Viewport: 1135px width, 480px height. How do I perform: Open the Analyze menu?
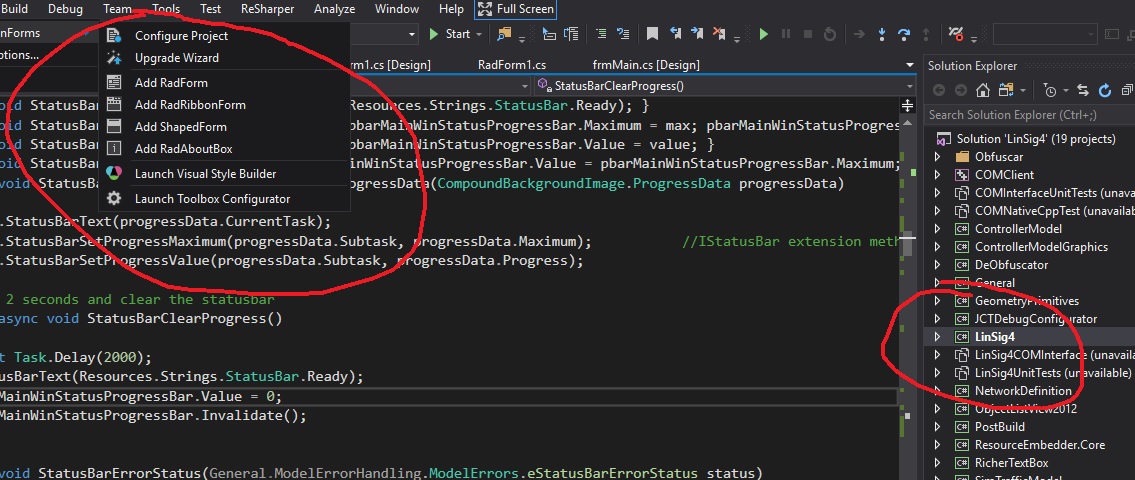(334, 9)
